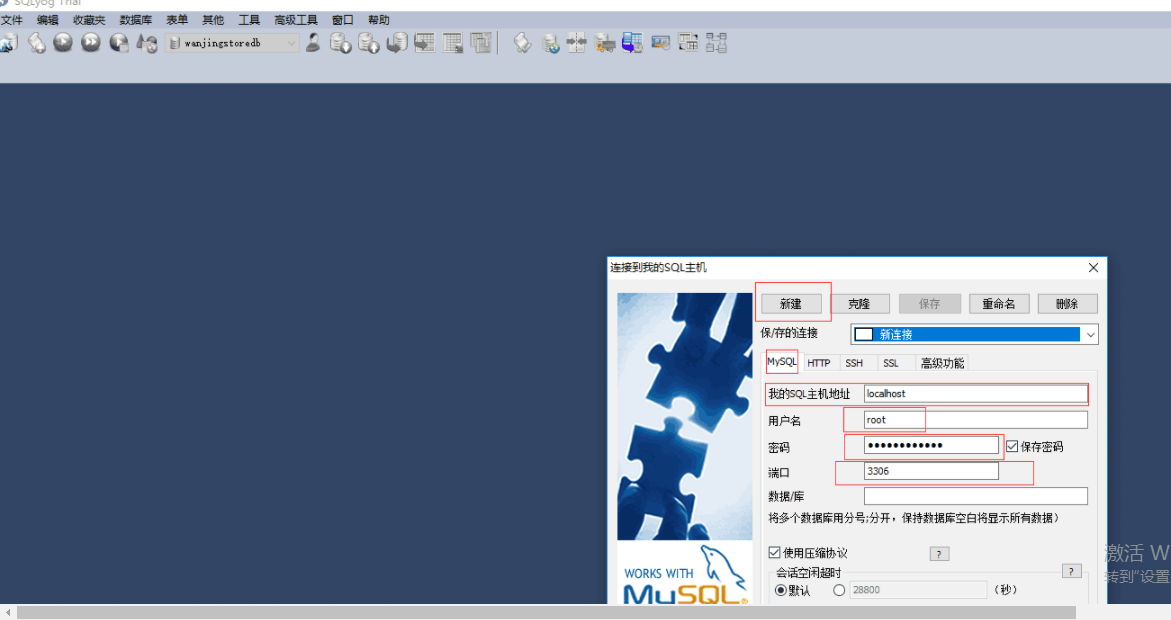Toggle the 保存密码 checkbox
Screen dimensions: 1171x620
1012,446
